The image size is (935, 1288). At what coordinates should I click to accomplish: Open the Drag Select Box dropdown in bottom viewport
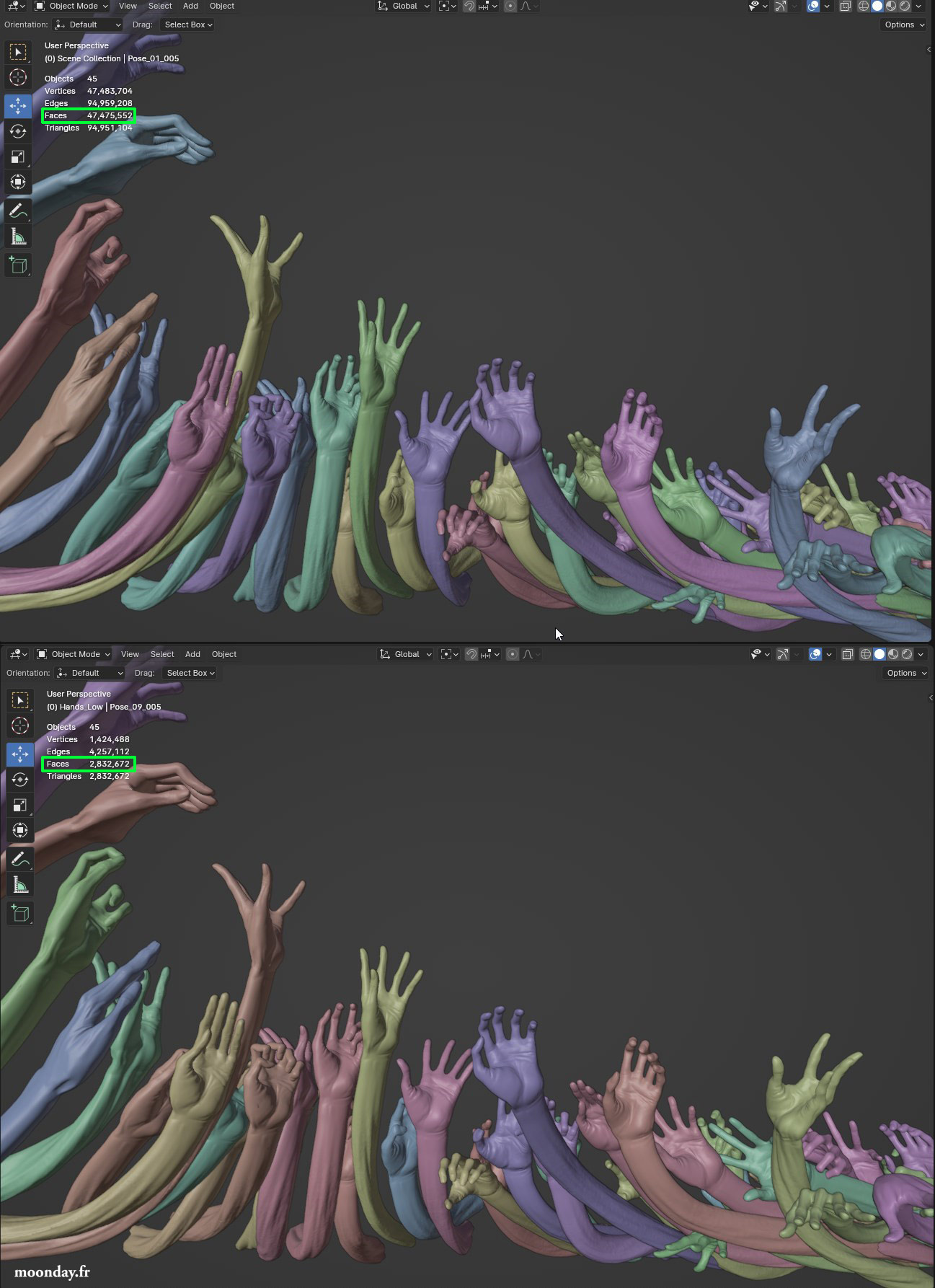click(x=190, y=673)
